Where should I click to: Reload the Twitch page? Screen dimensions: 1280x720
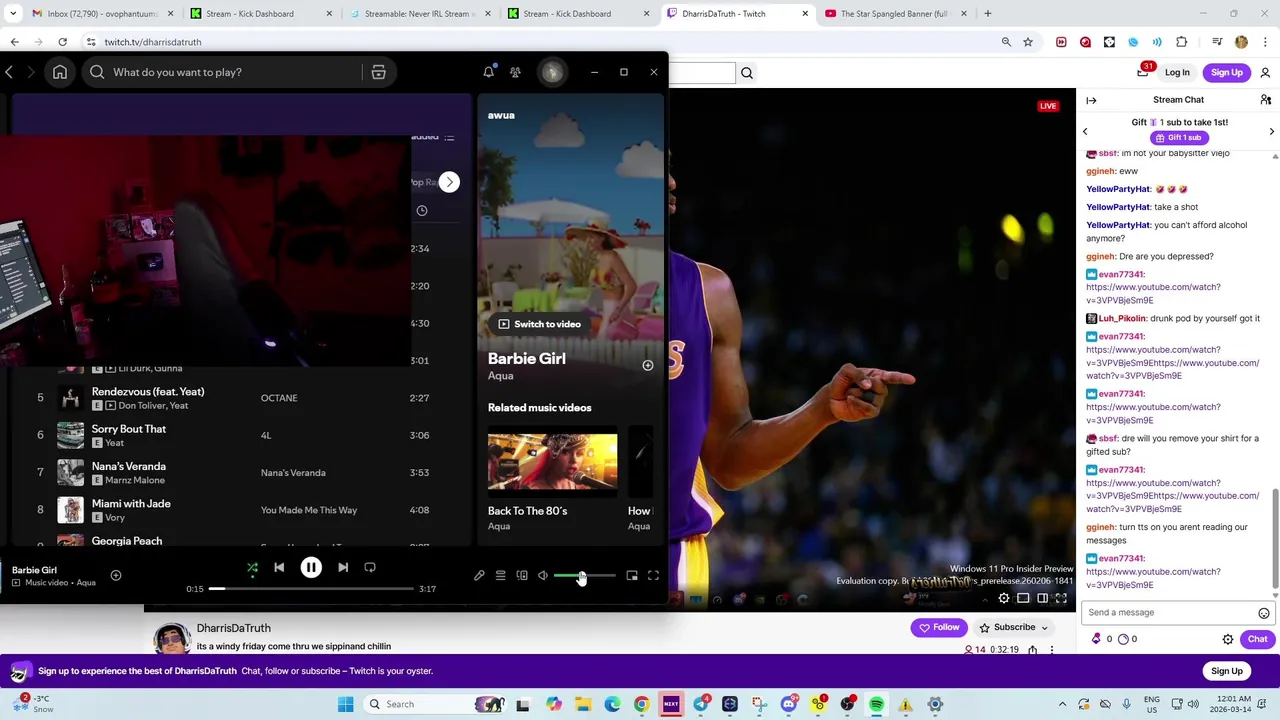(x=62, y=42)
